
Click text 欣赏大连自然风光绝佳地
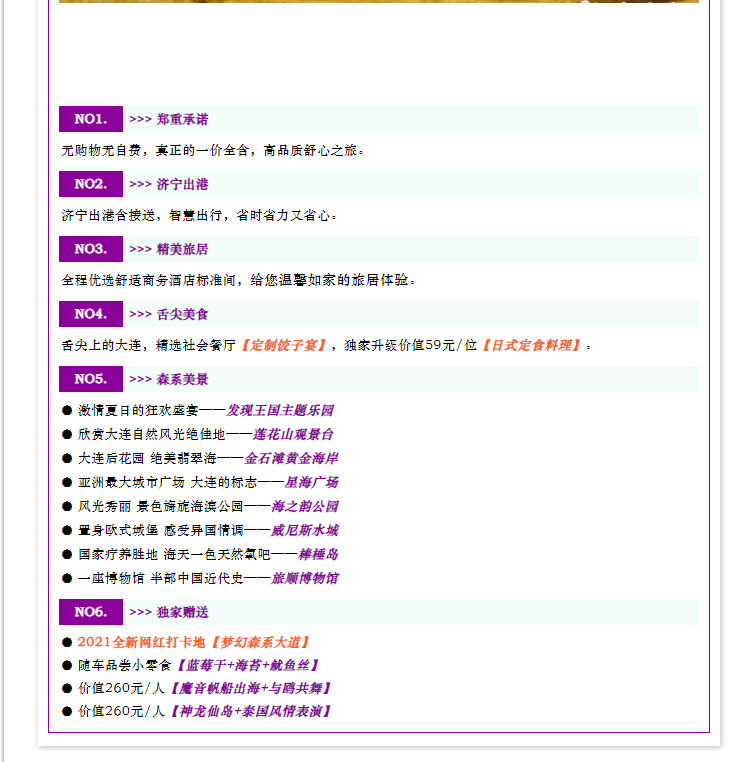click(x=152, y=434)
